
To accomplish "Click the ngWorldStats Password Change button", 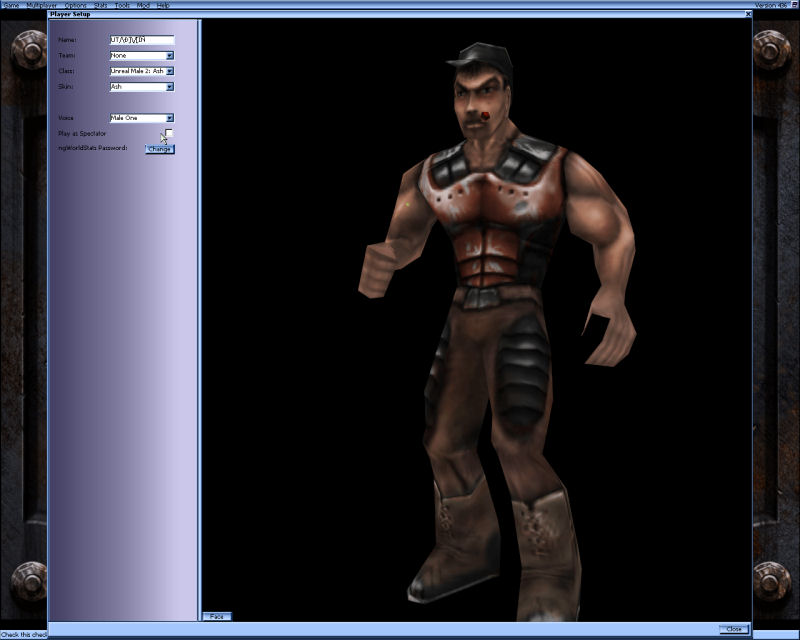I will tap(160, 148).
